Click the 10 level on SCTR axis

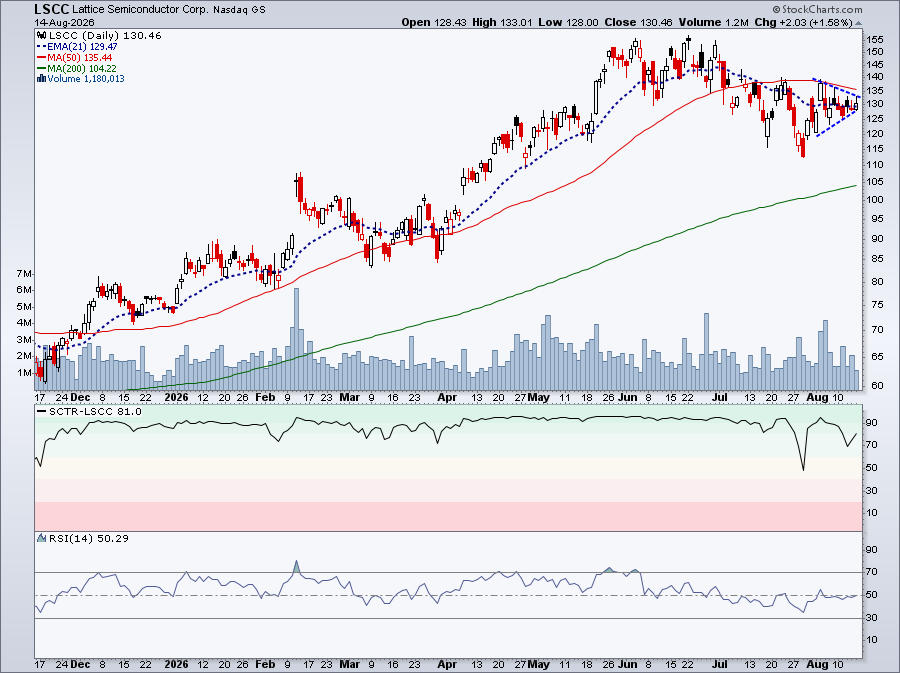pos(872,513)
